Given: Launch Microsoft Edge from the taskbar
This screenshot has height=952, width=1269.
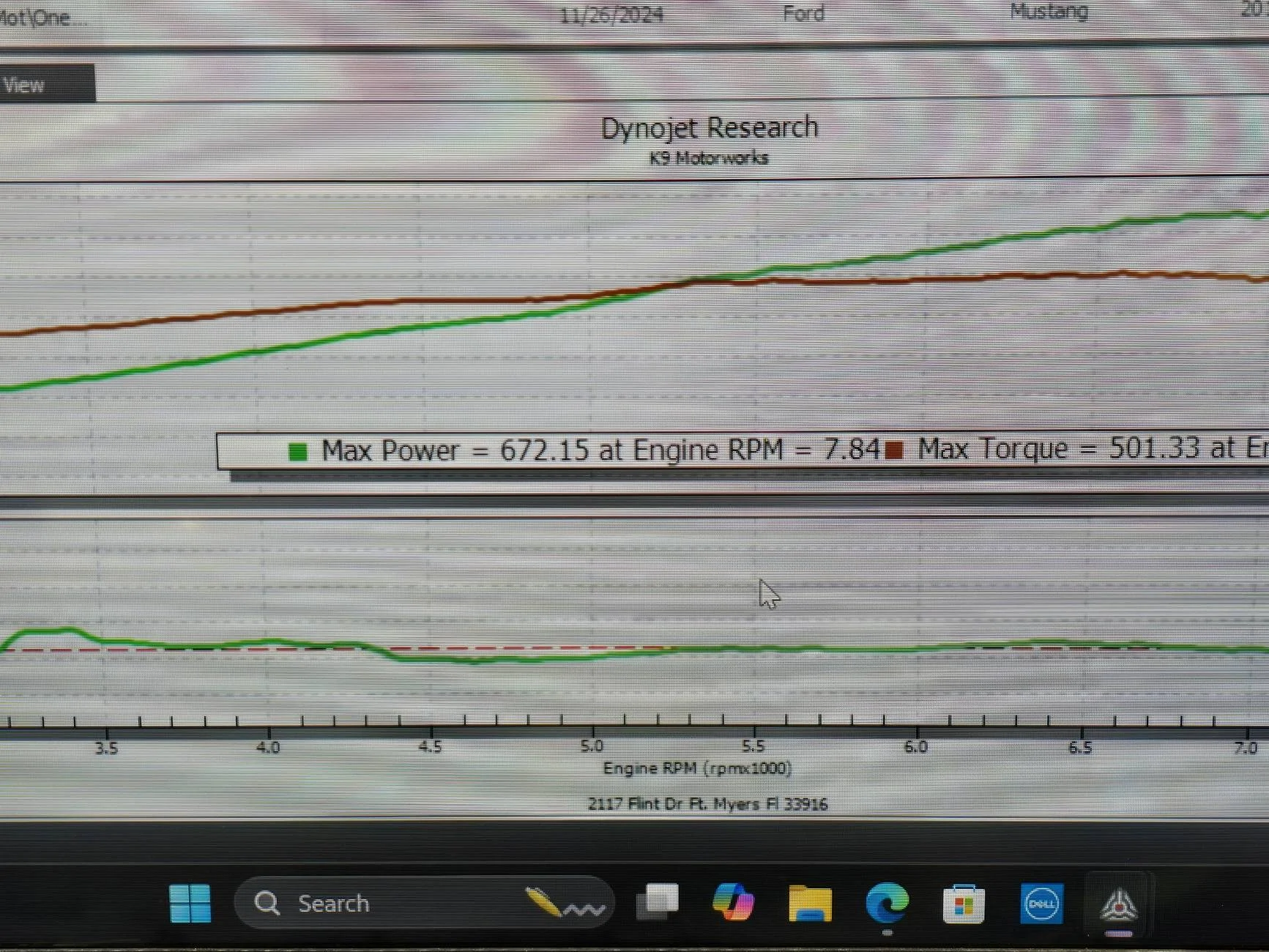Looking at the screenshot, I should pos(887,903).
